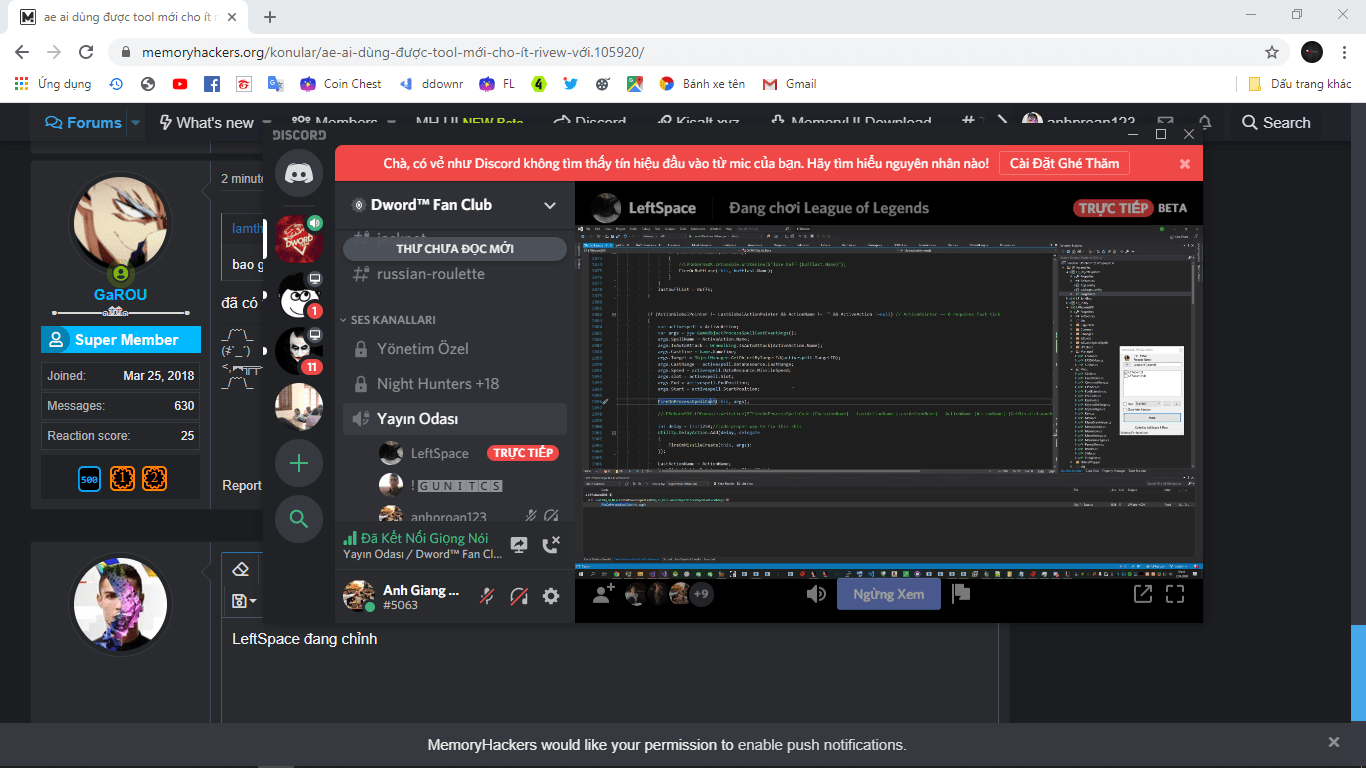Open Discord server discovery search icon
This screenshot has height=768, width=1366.
(298, 518)
